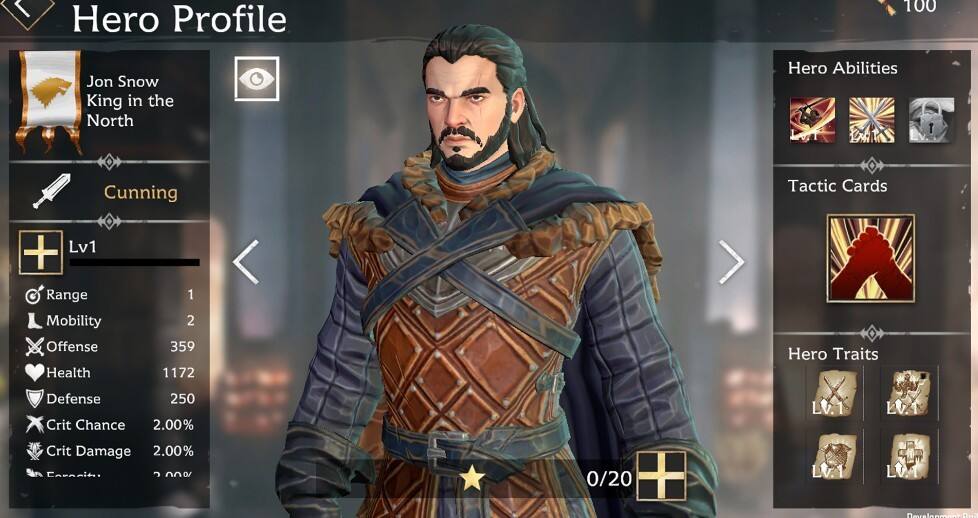Click the level-up plus button beside Lv1

click(41, 252)
